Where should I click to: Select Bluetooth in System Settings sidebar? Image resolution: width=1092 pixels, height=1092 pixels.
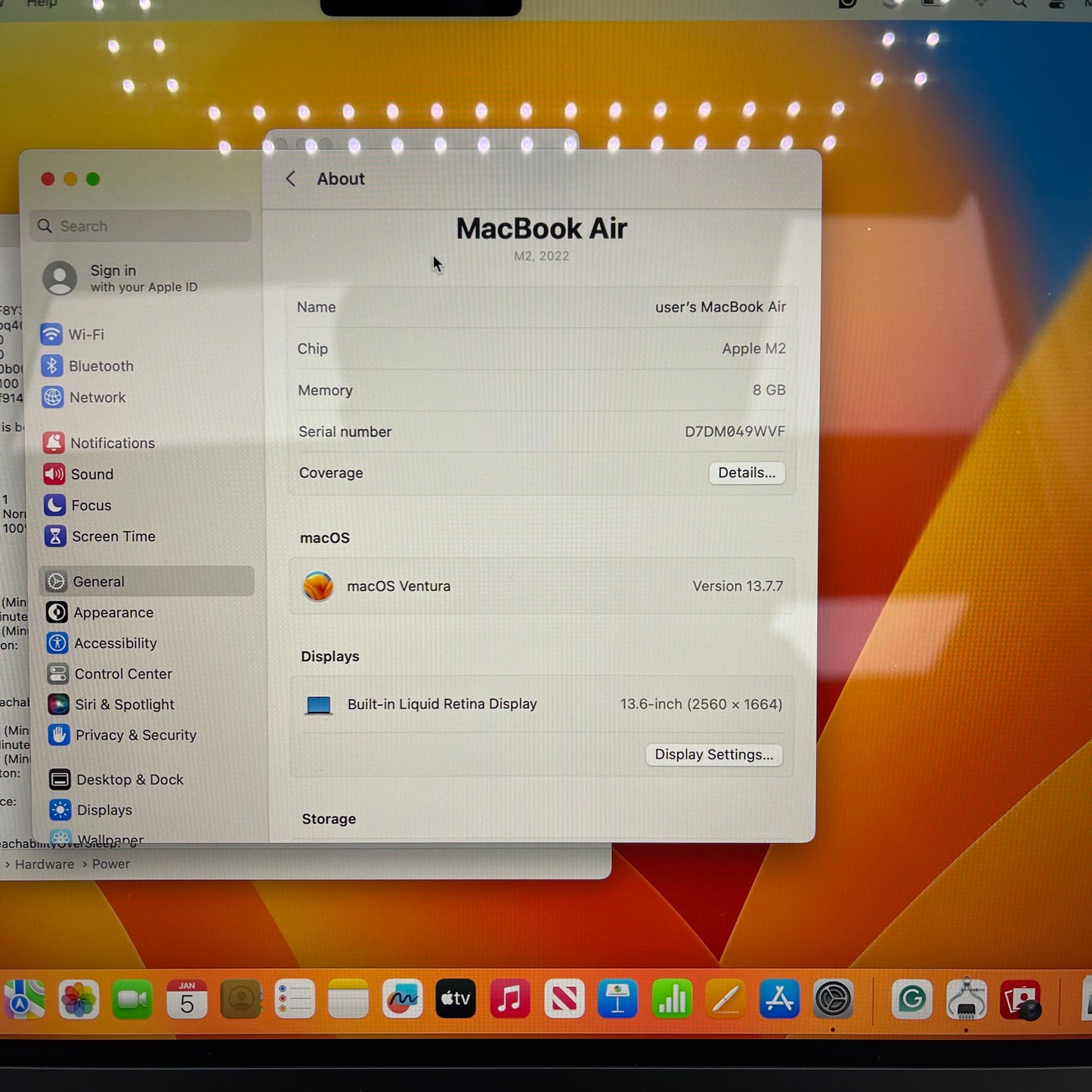click(x=101, y=366)
